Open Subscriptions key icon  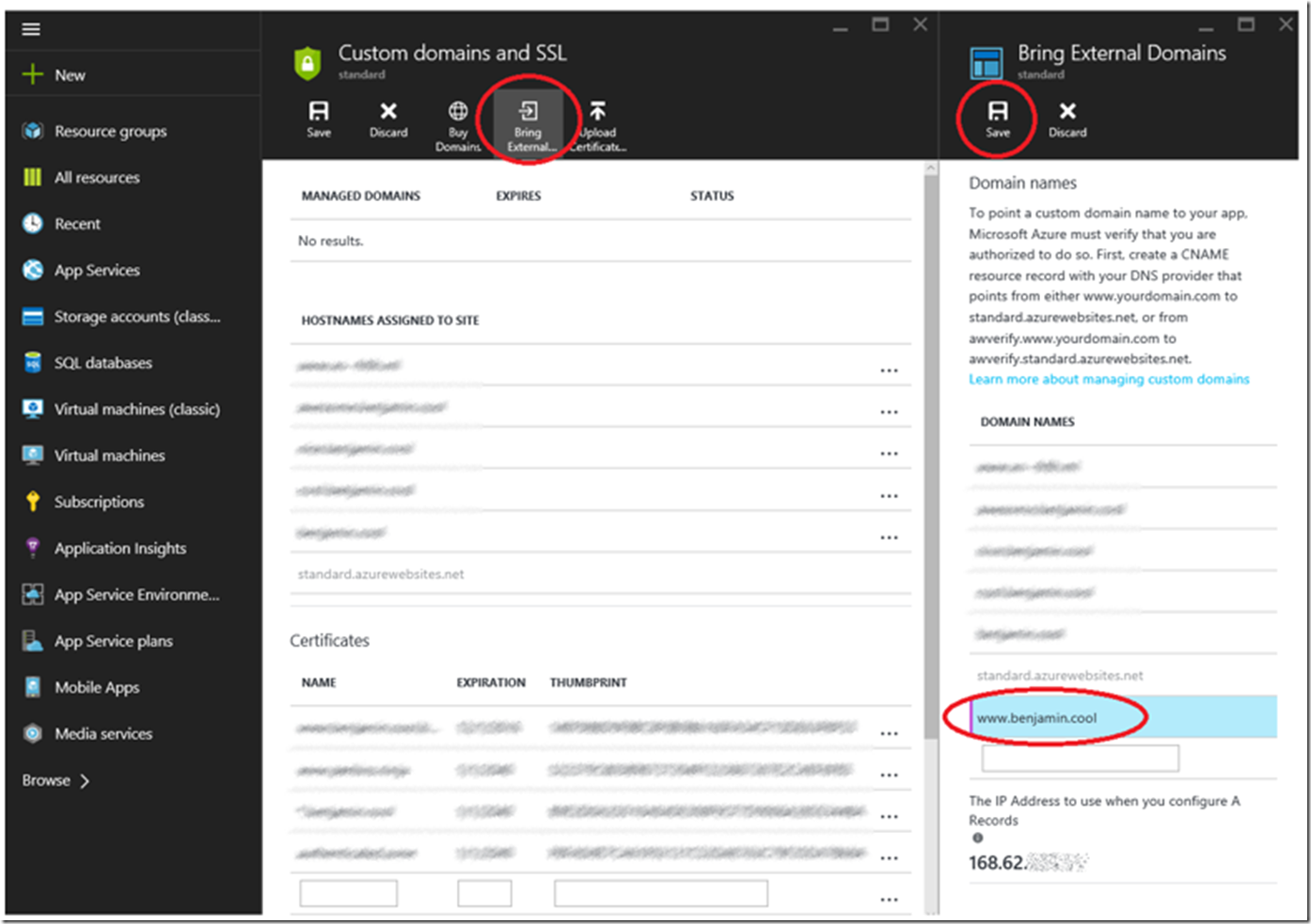click(x=33, y=501)
